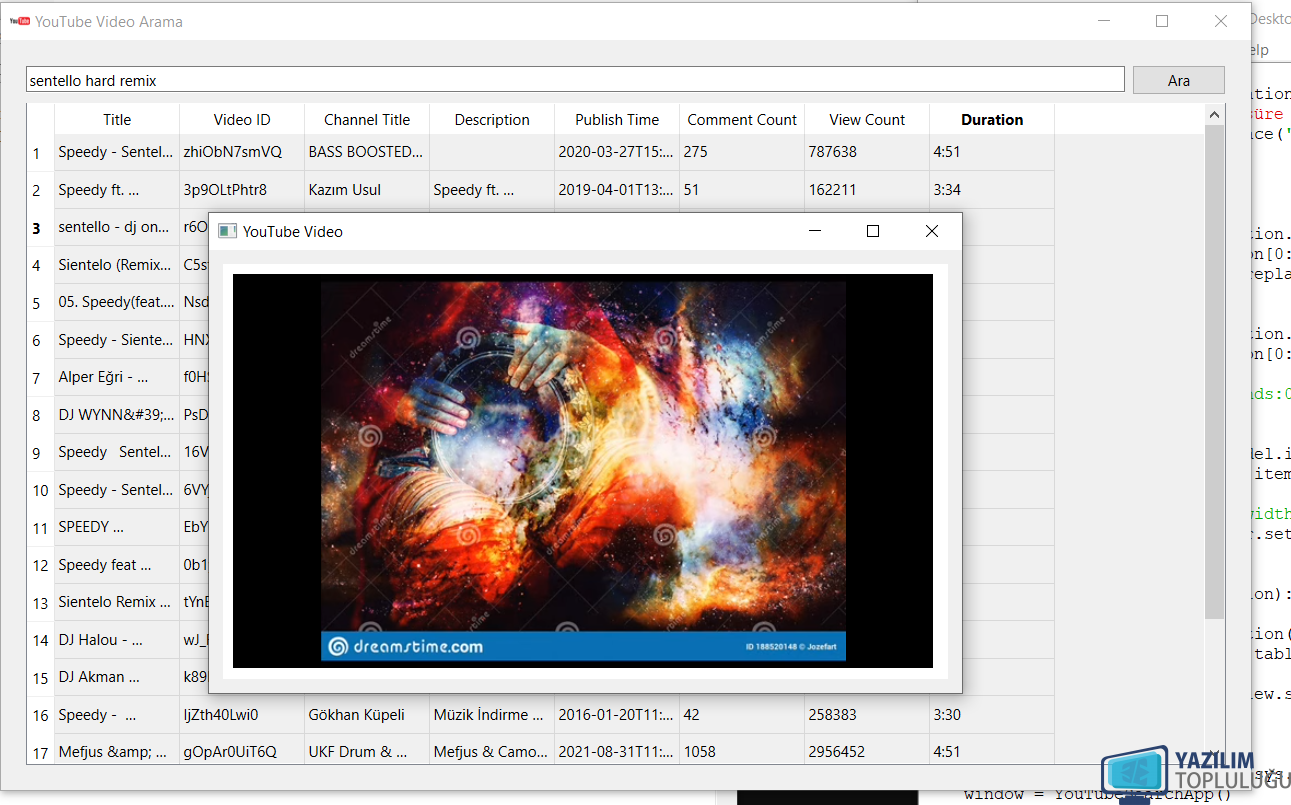The image size is (1291, 805).
Task: Click the search box containing sentello hard remix
Action: click(x=575, y=80)
